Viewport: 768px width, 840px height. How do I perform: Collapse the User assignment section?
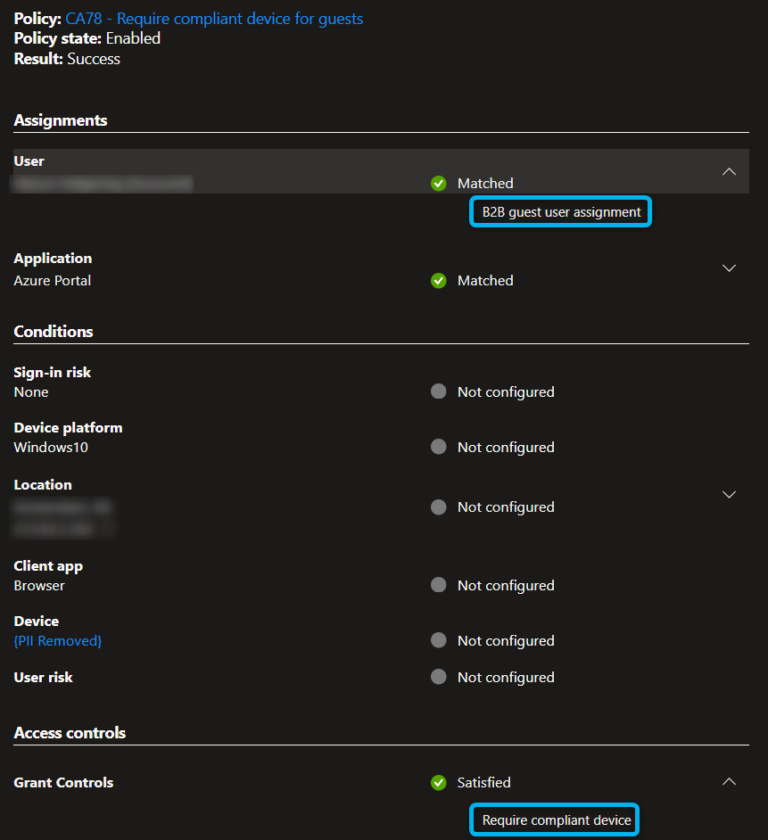[x=729, y=171]
